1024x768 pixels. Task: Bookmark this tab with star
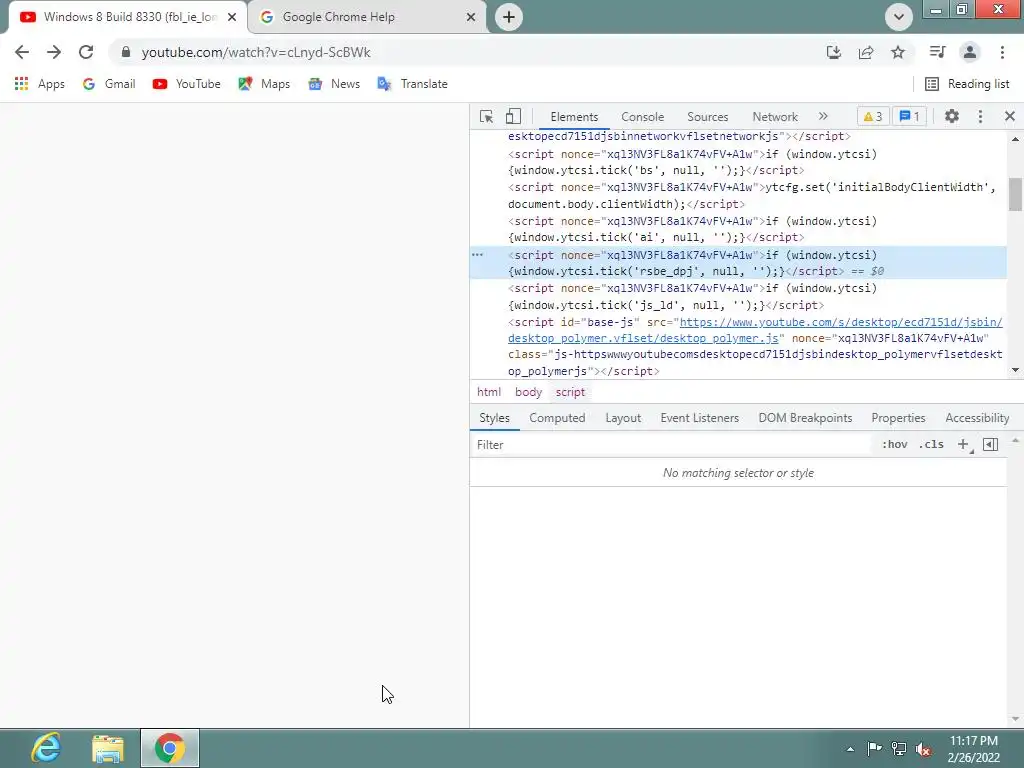click(x=898, y=52)
